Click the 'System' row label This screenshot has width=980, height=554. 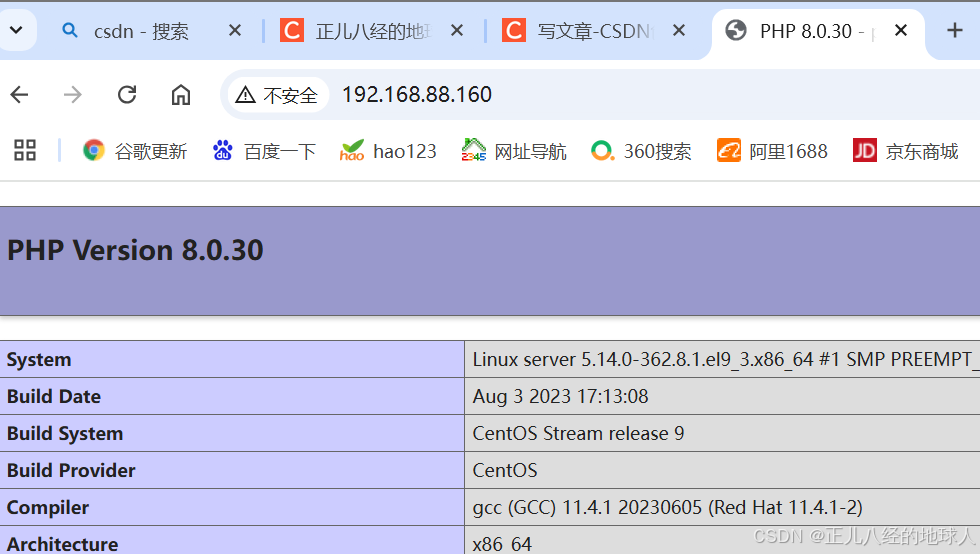tap(39, 360)
